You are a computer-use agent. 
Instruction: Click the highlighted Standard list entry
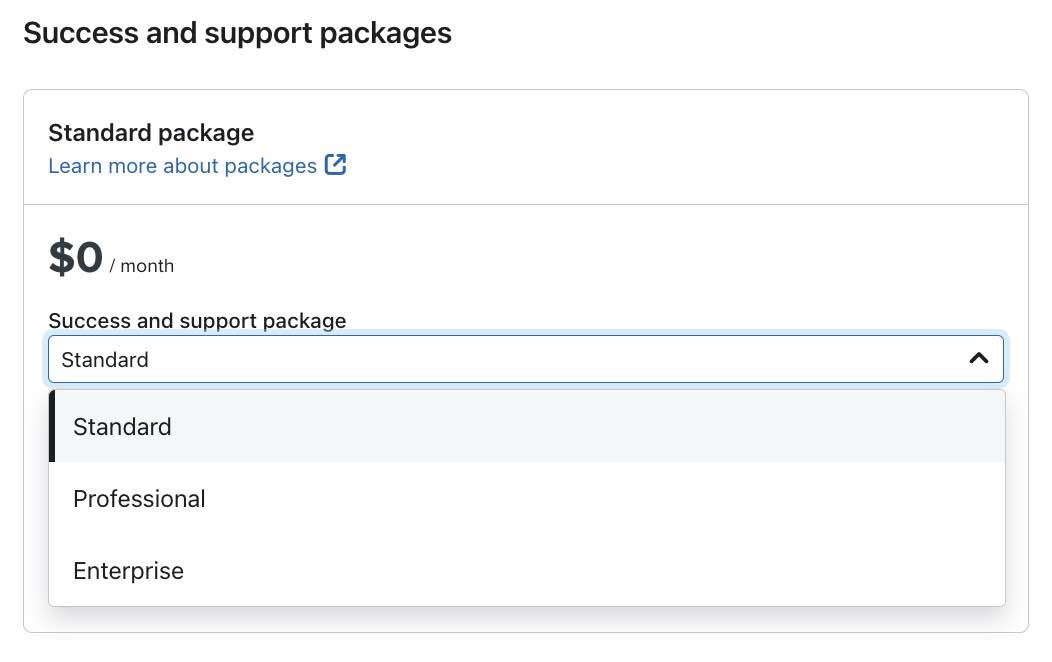click(x=122, y=426)
